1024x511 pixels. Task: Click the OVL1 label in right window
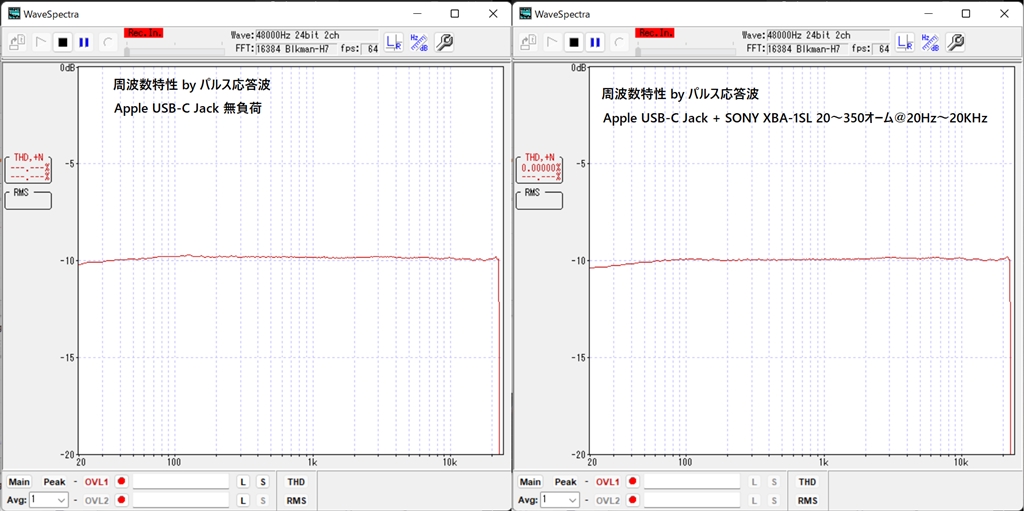pyautogui.click(x=608, y=482)
